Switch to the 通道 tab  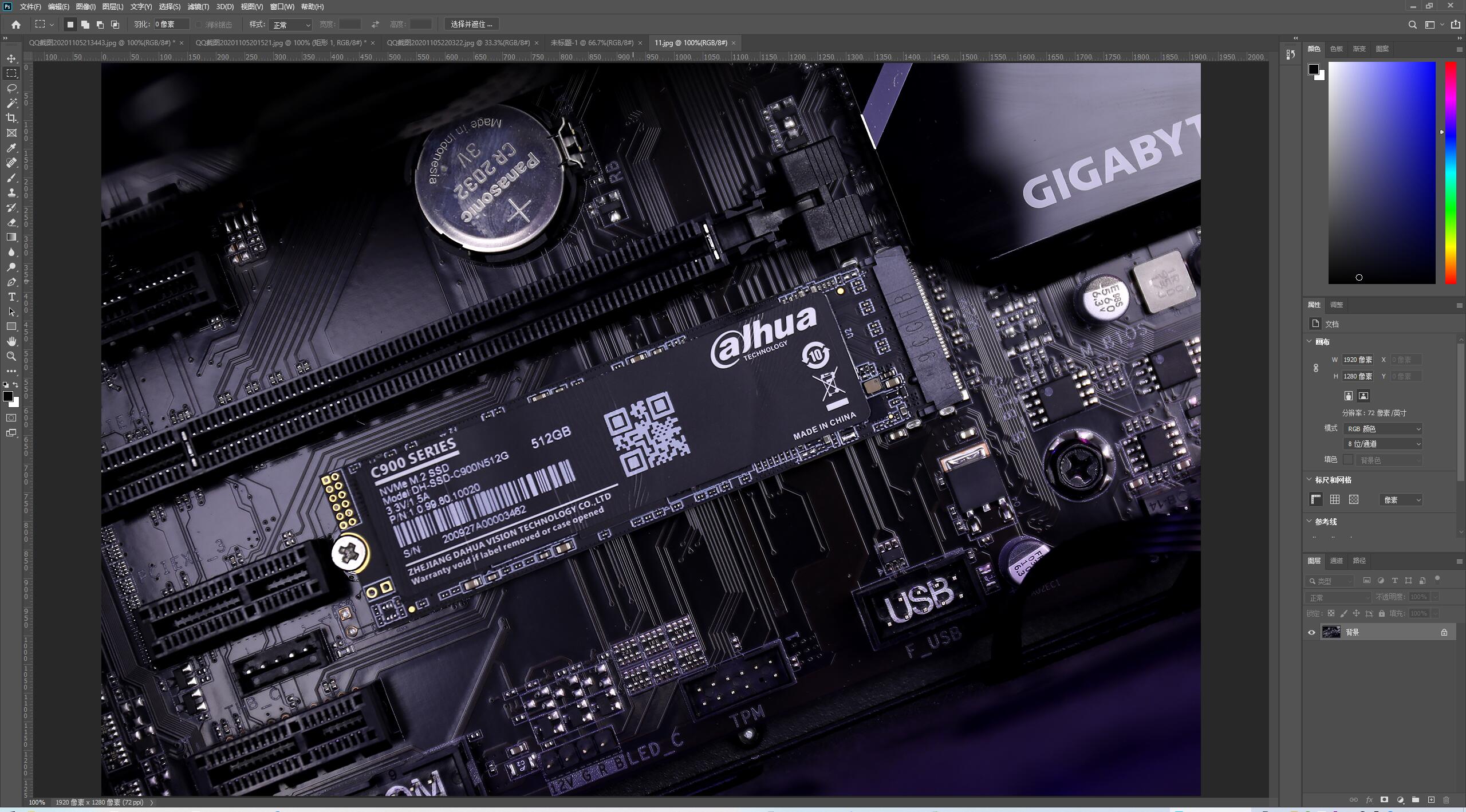pos(1336,561)
